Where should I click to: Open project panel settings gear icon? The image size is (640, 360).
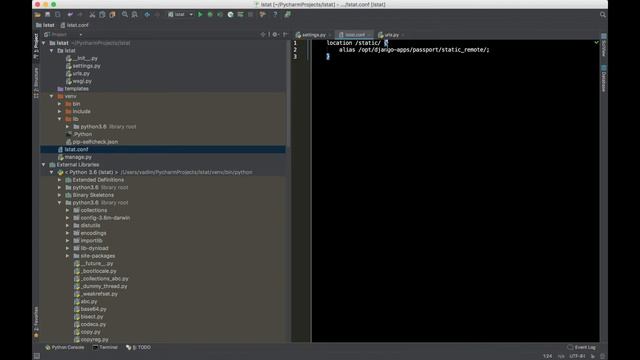coord(275,35)
